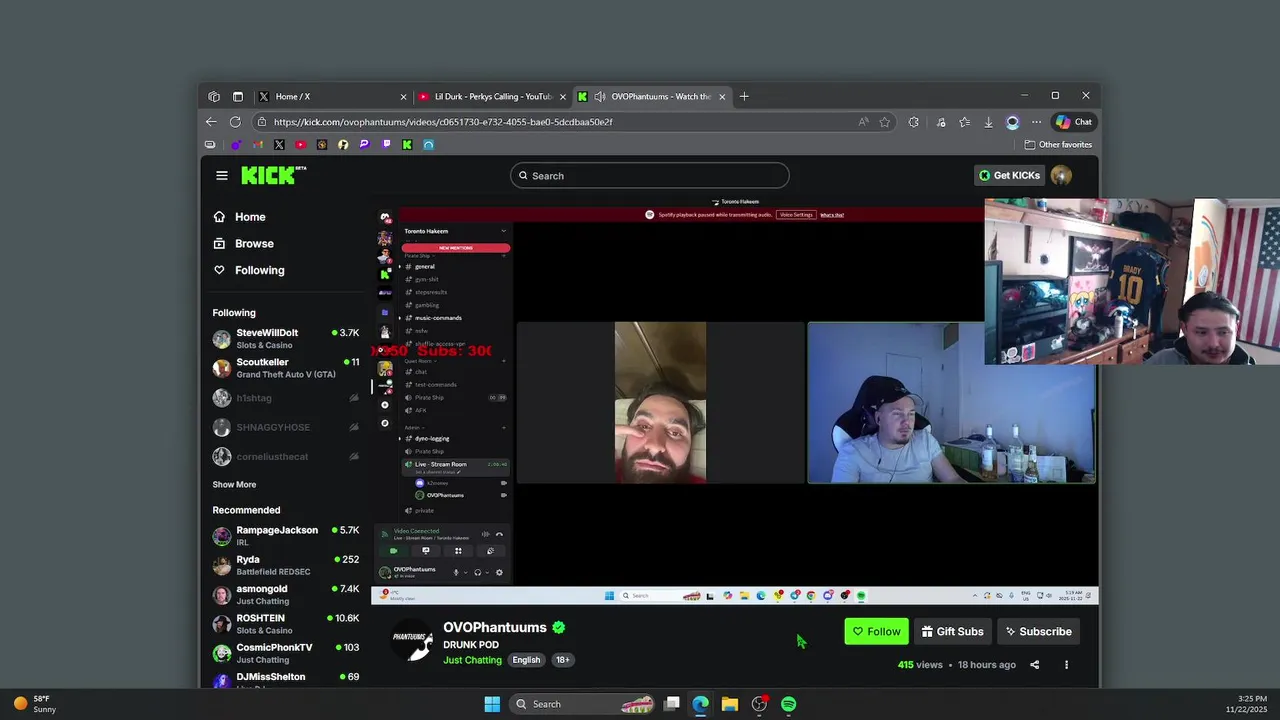Image resolution: width=1280 pixels, height=720 pixels.
Task: Click the 18+ tag
Action: point(563,660)
